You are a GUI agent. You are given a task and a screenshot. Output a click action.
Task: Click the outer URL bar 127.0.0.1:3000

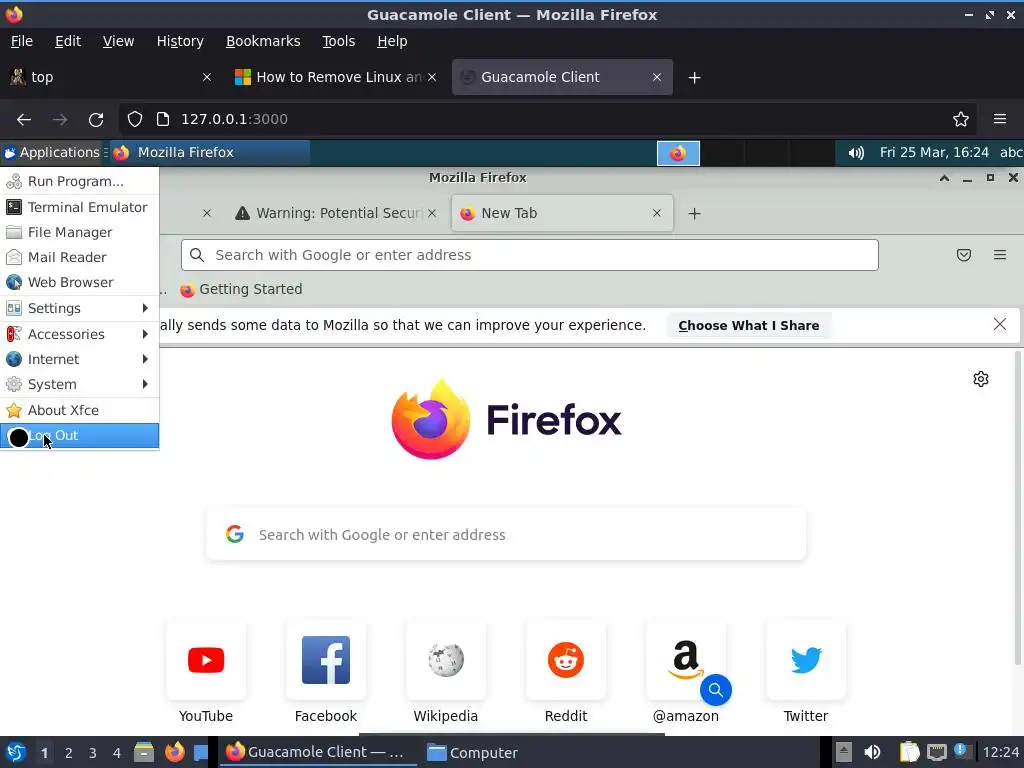547,119
